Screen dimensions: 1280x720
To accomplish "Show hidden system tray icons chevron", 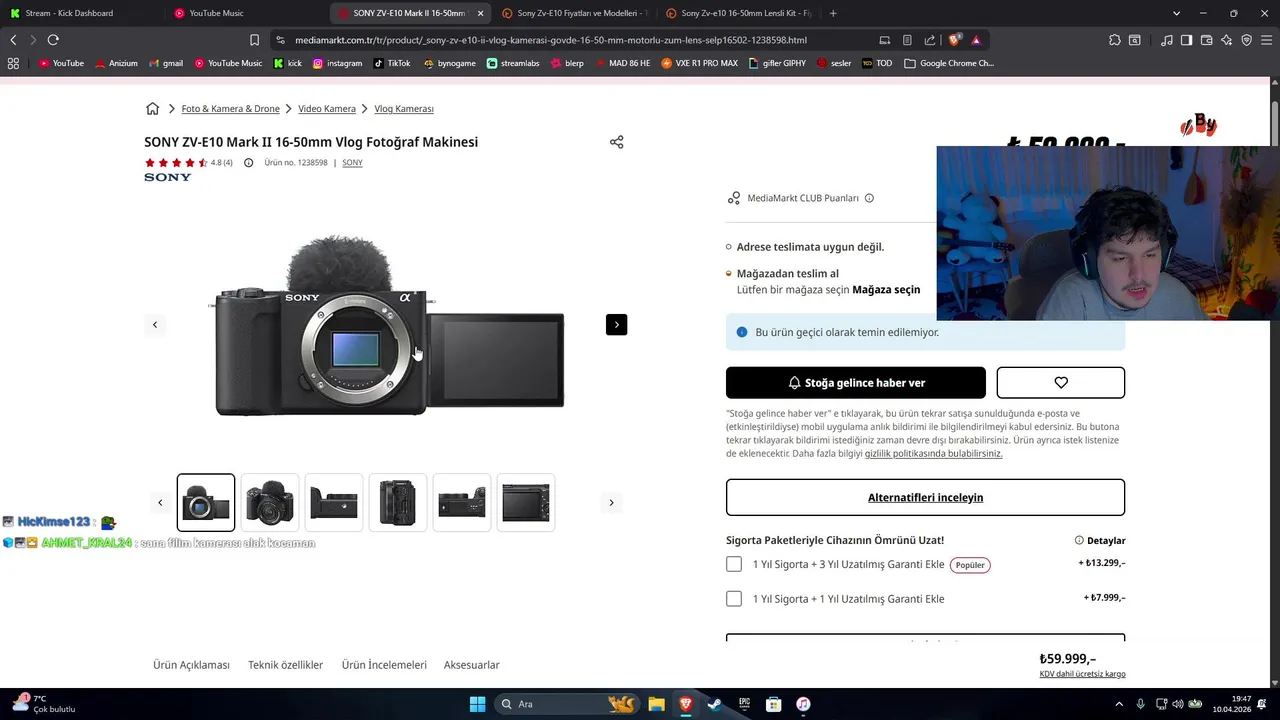I will 1119,704.
